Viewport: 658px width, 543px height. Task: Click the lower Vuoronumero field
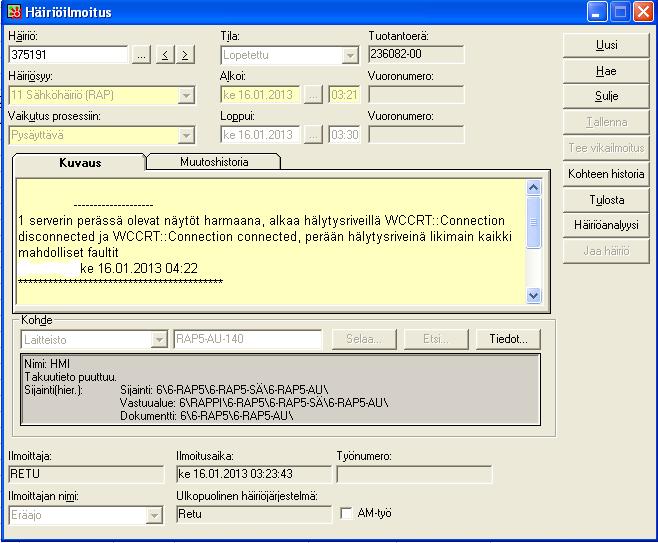click(416, 134)
